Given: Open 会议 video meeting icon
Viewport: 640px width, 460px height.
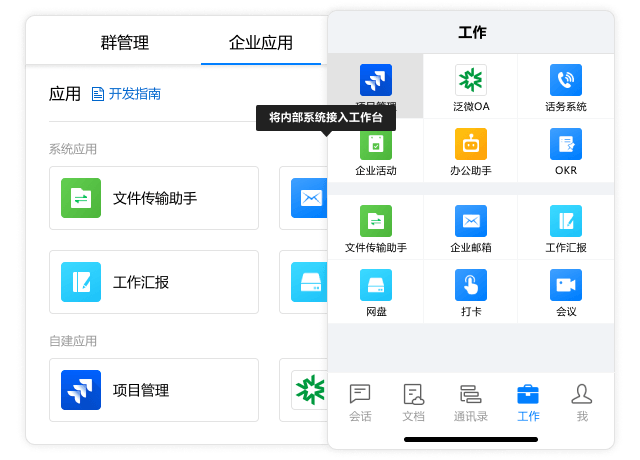Looking at the screenshot, I should tap(565, 286).
